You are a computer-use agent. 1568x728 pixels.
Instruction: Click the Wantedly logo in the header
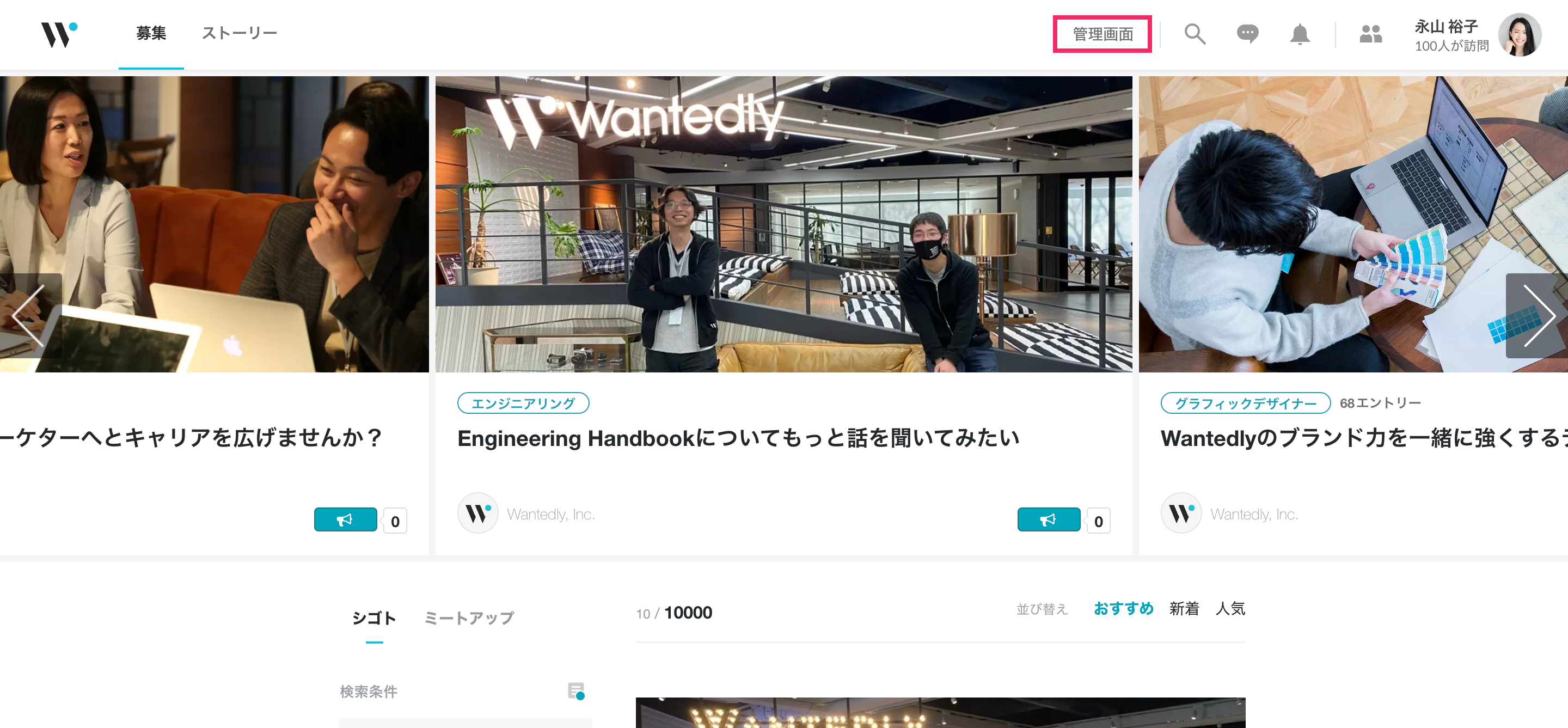pyautogui.click(x=59, y=34)
